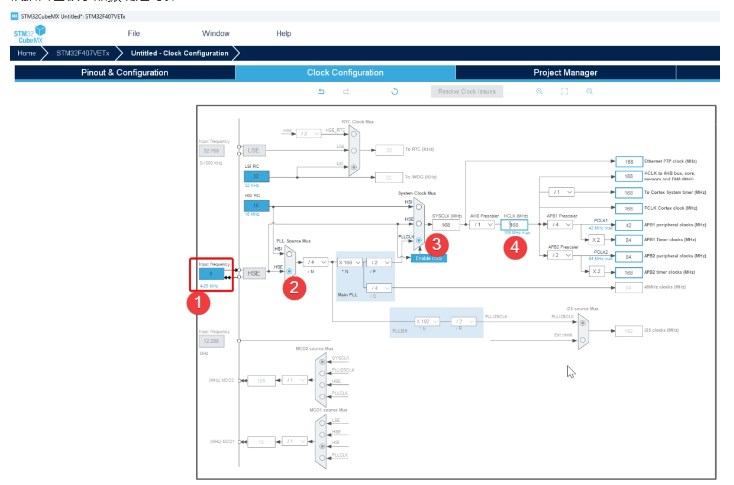The image size is (734, 485).
Task: Click the Untitled - Clock Configuration breadcrumb
Action: click(179, 53)
